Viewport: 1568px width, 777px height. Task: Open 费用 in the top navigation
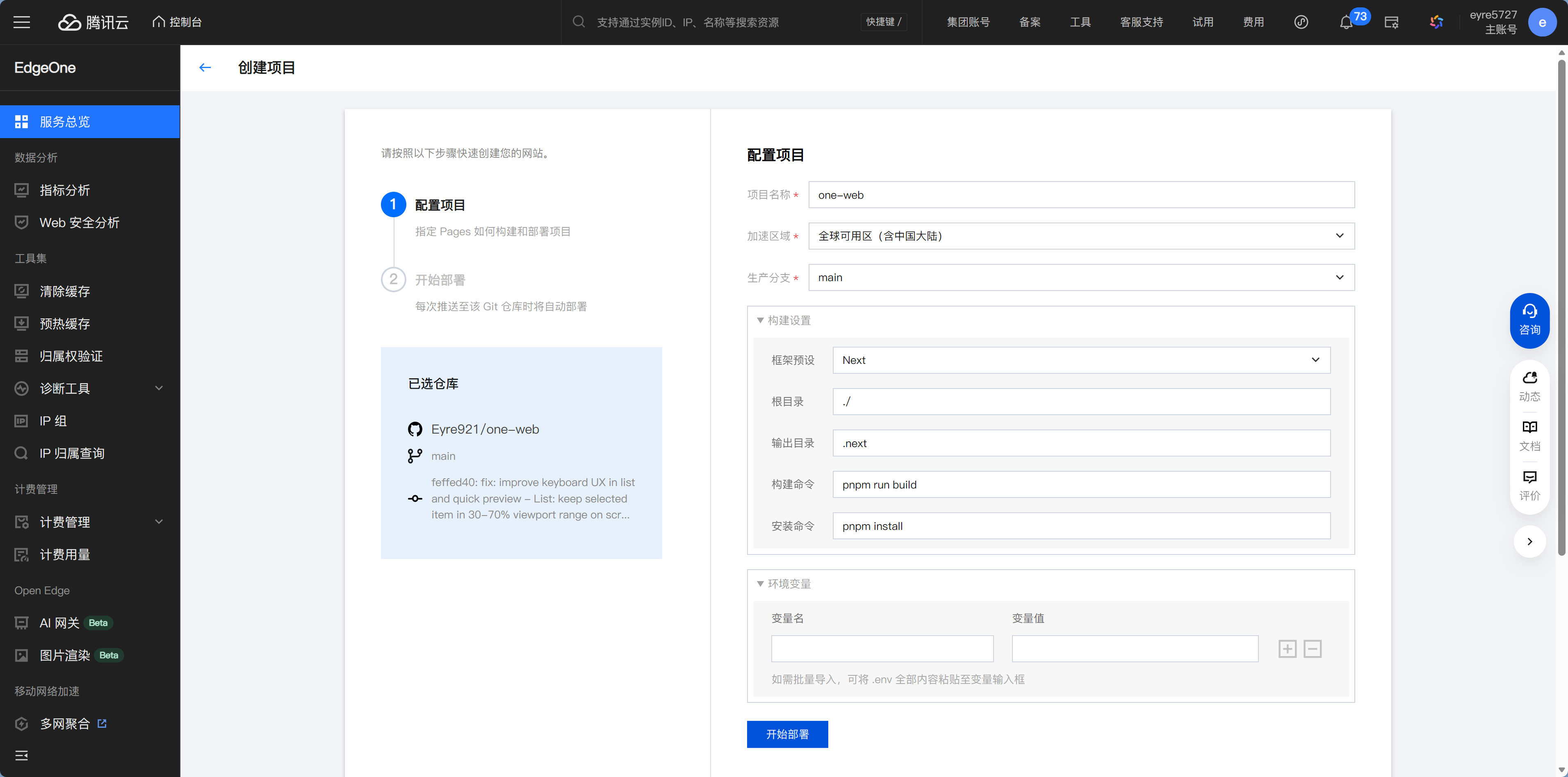tap(1253, 23)
